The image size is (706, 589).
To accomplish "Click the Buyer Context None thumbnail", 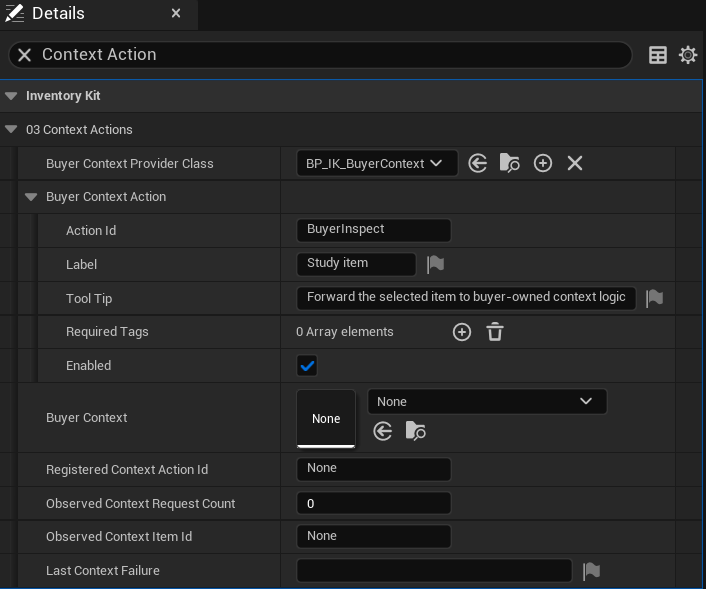I will tap(326, 418).
